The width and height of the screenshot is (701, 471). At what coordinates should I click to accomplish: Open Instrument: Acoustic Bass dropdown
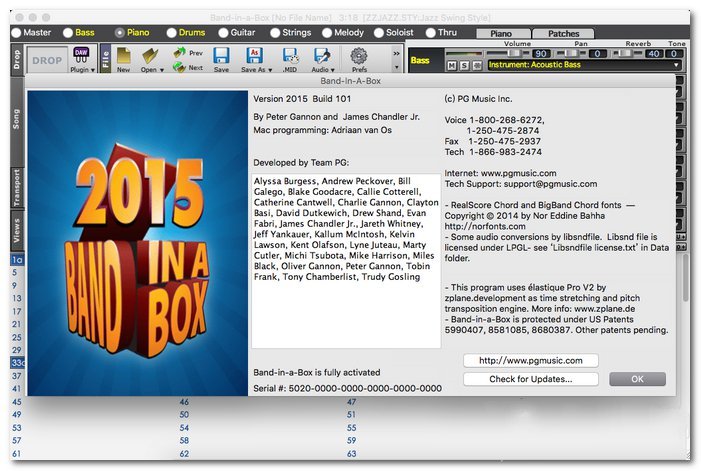point(584,65)
